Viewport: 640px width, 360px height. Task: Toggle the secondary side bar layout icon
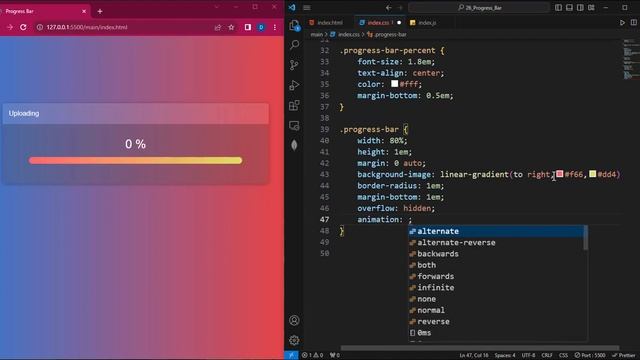click(x=580, y=7)
